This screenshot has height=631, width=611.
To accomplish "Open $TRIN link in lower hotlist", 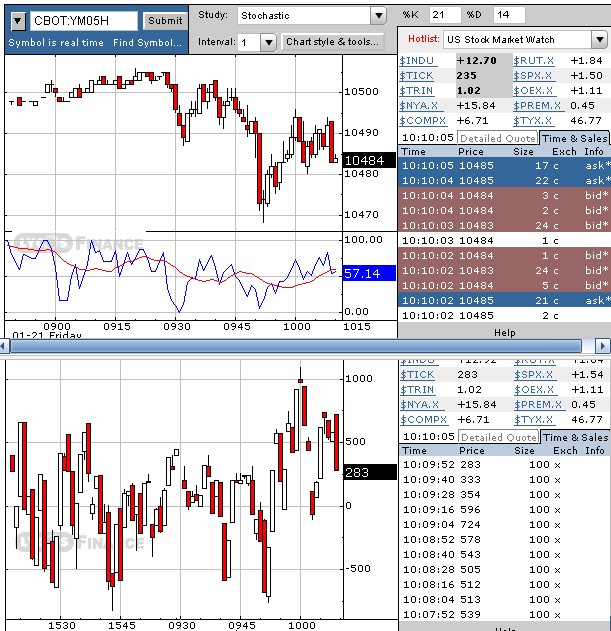I will [x=417, y=390].
